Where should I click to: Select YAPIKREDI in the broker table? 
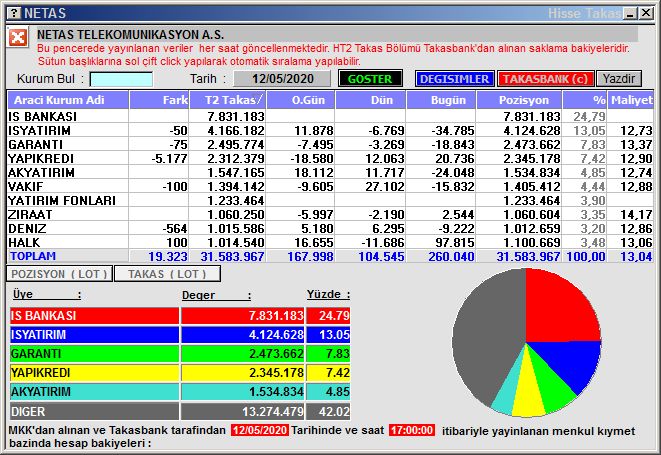pyautogui.click(x=41, y=159)
